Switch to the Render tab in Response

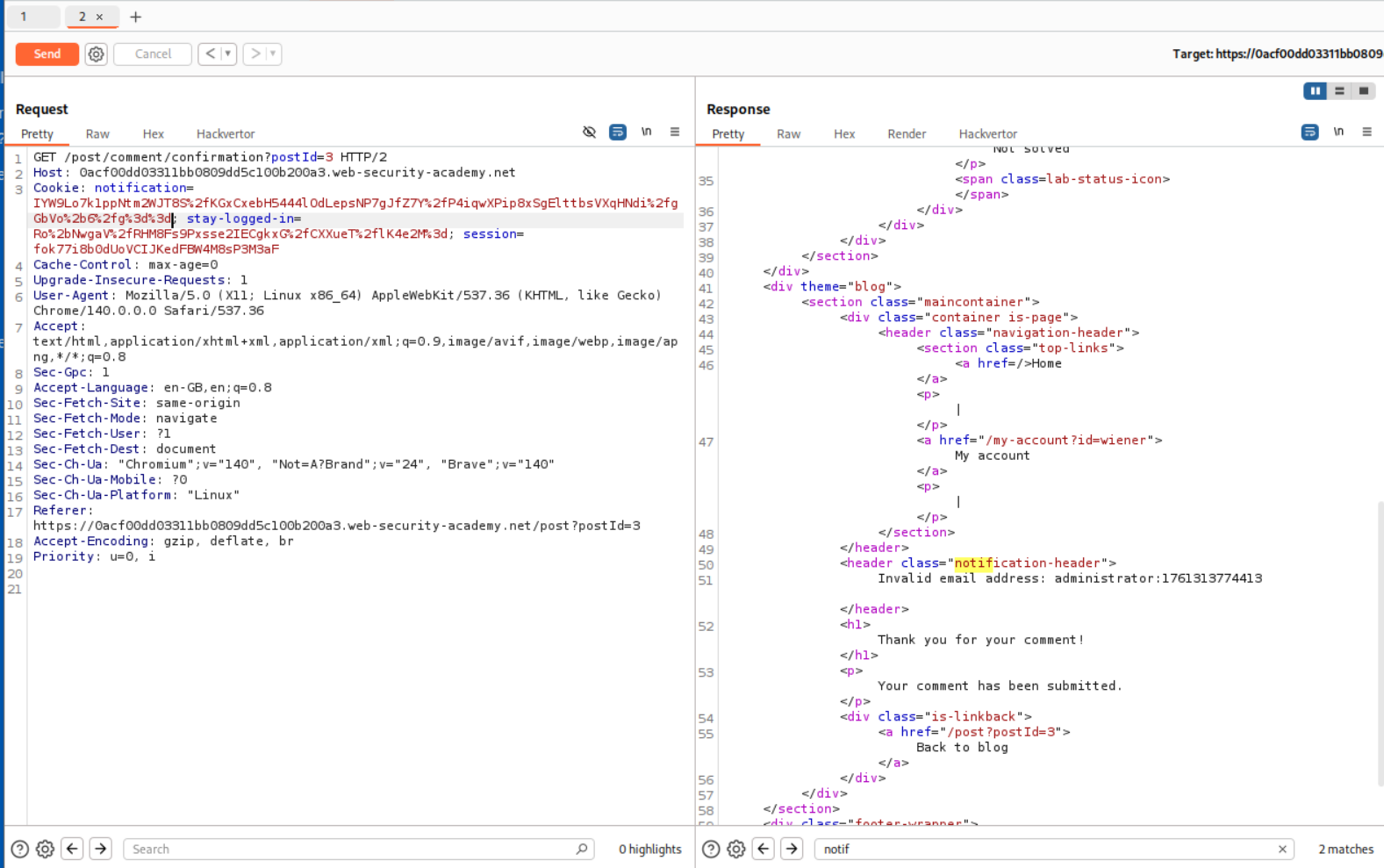pyautogui.click(x=906, y=134)
